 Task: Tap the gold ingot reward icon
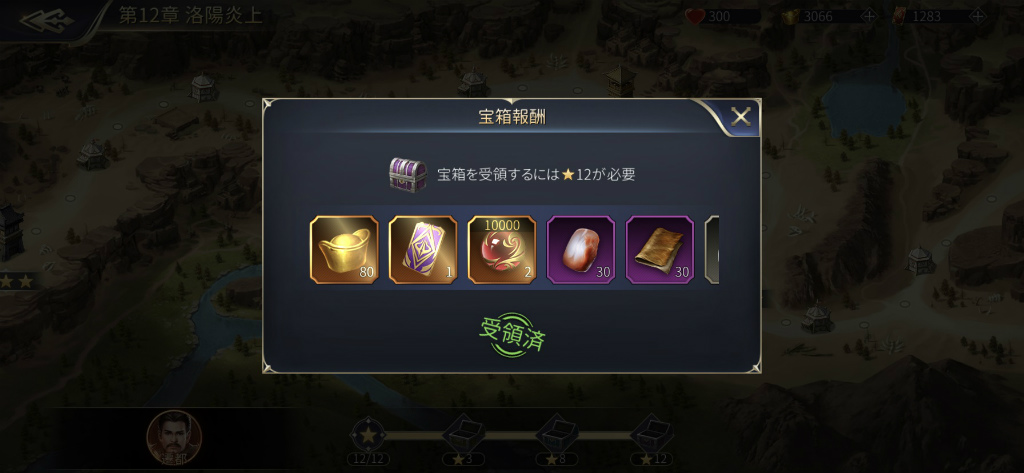(344, 250)
